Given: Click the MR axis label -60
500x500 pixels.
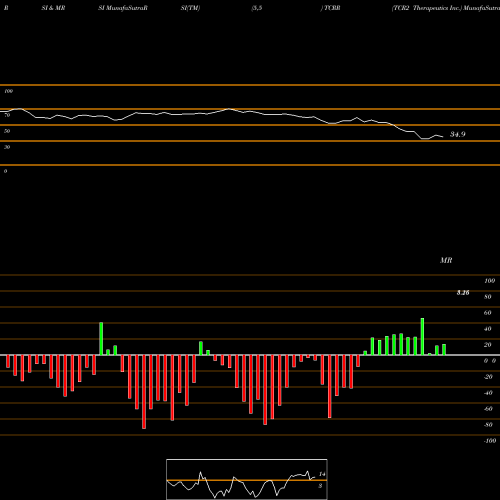Looking at the screenshot, I should (488, 409).
